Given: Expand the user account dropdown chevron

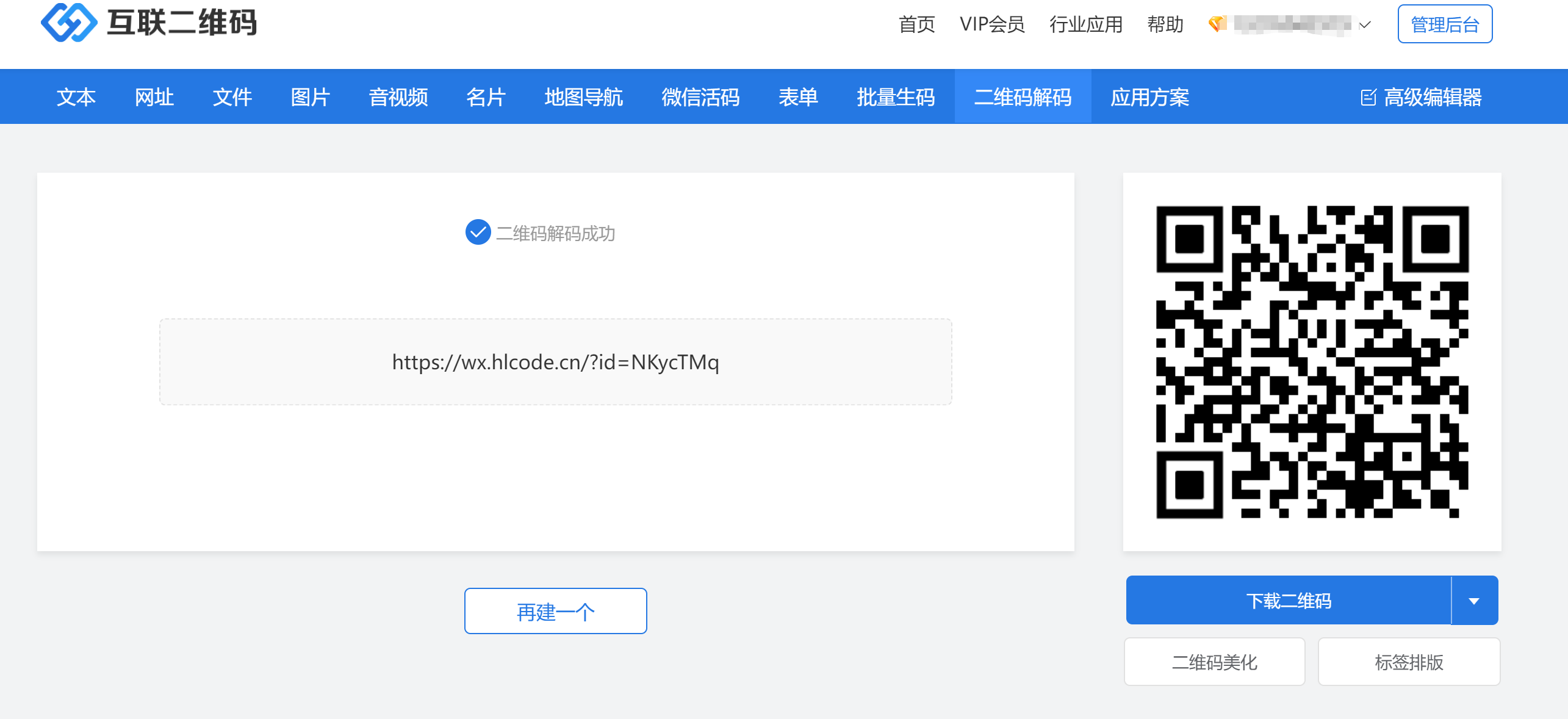Looking at the screenshot, I should click(x=1365, y=25).
